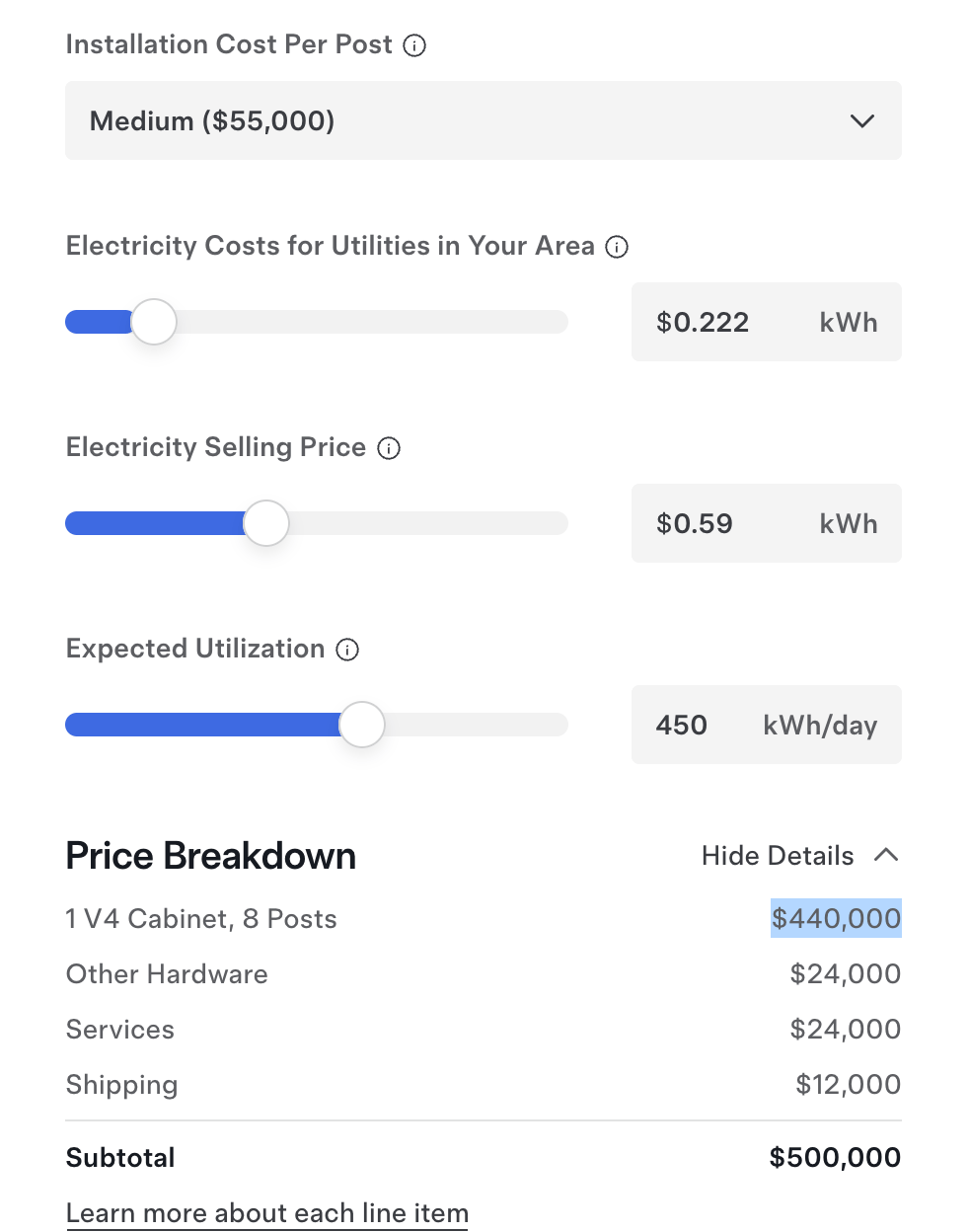Viewport: 969px width, 1232px height.
Task: Click the up chevron beside Hide Details
Action: [886, 855]
